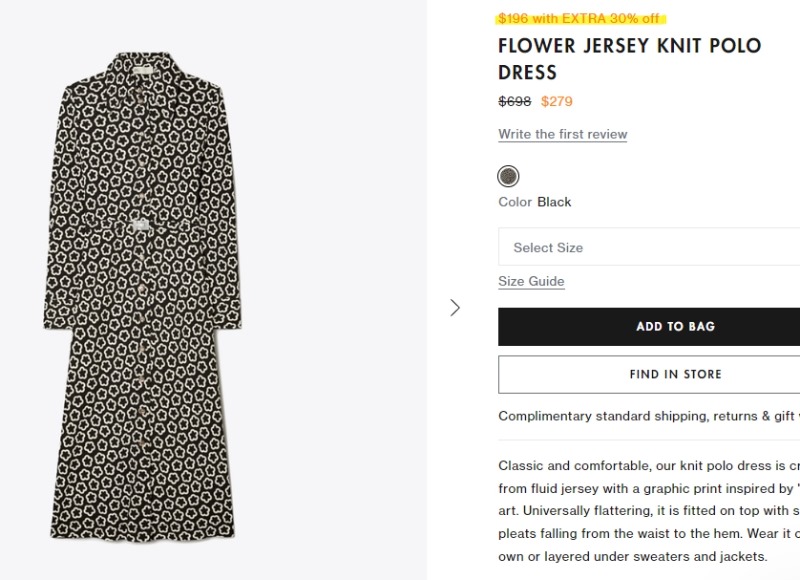800x580 pixels.
Task: Click the Flower Jersey Knit Polo Dress title
Action: click(x=630, y=59)
